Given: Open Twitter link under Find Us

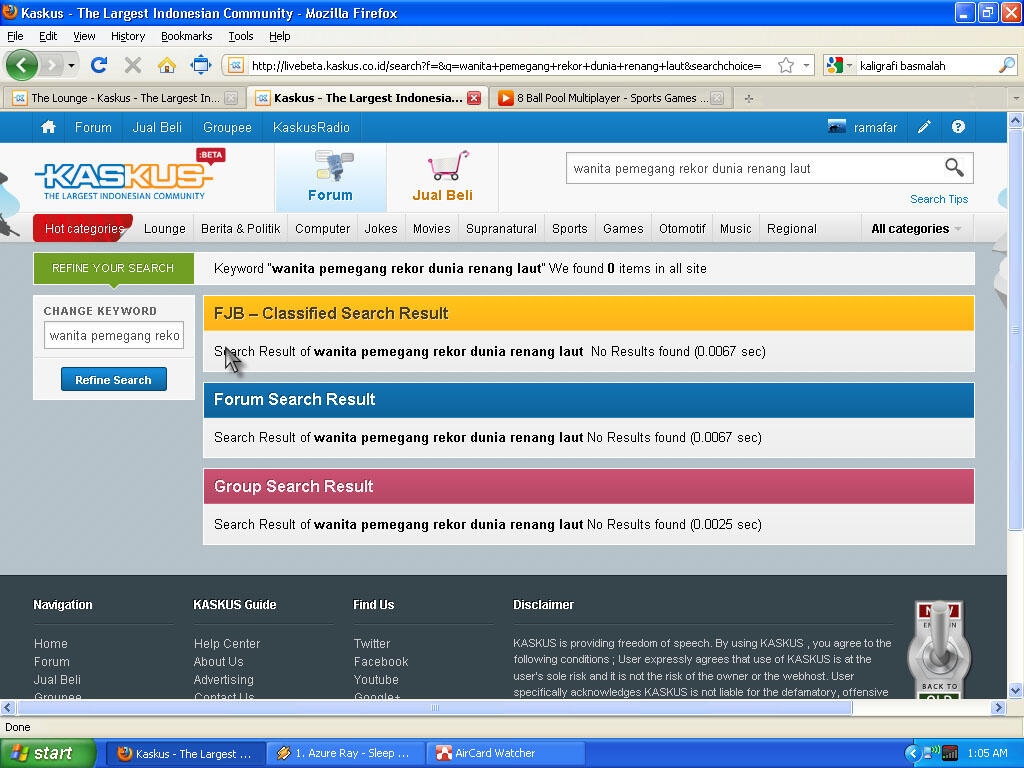Looking at the screenshot, I should click(372, 643).
